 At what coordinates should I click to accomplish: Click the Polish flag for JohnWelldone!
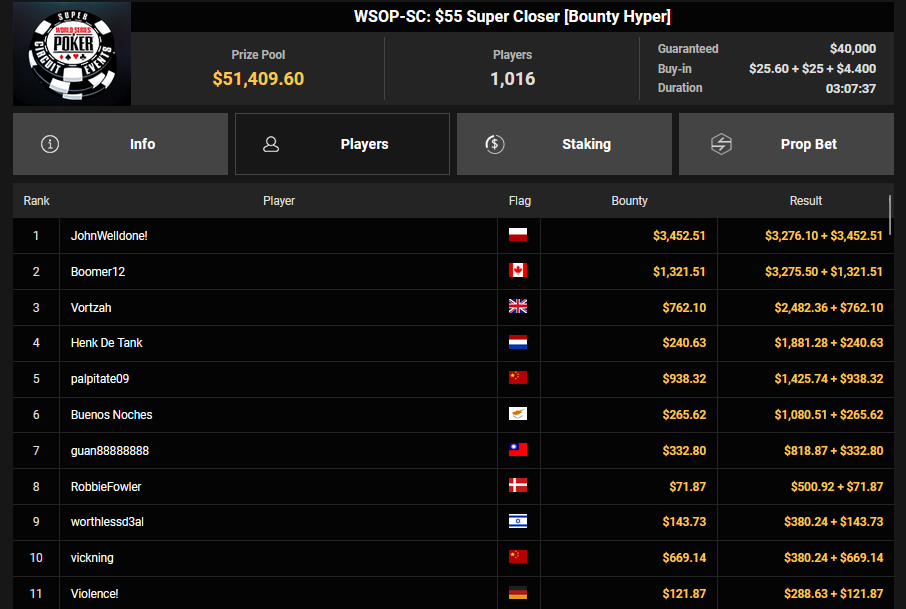[x=518, y=235]
